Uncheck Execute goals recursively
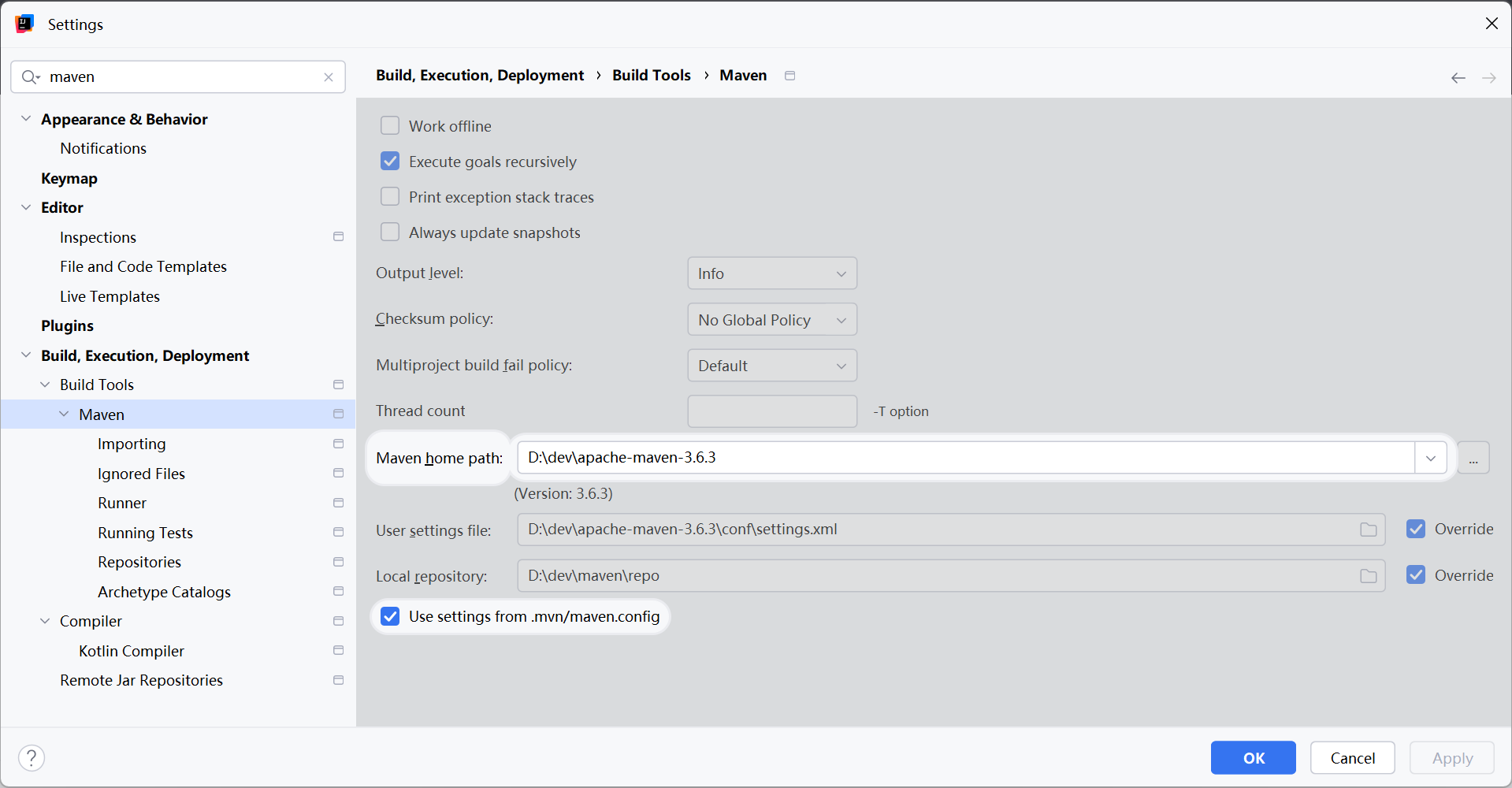 [390, 162]
